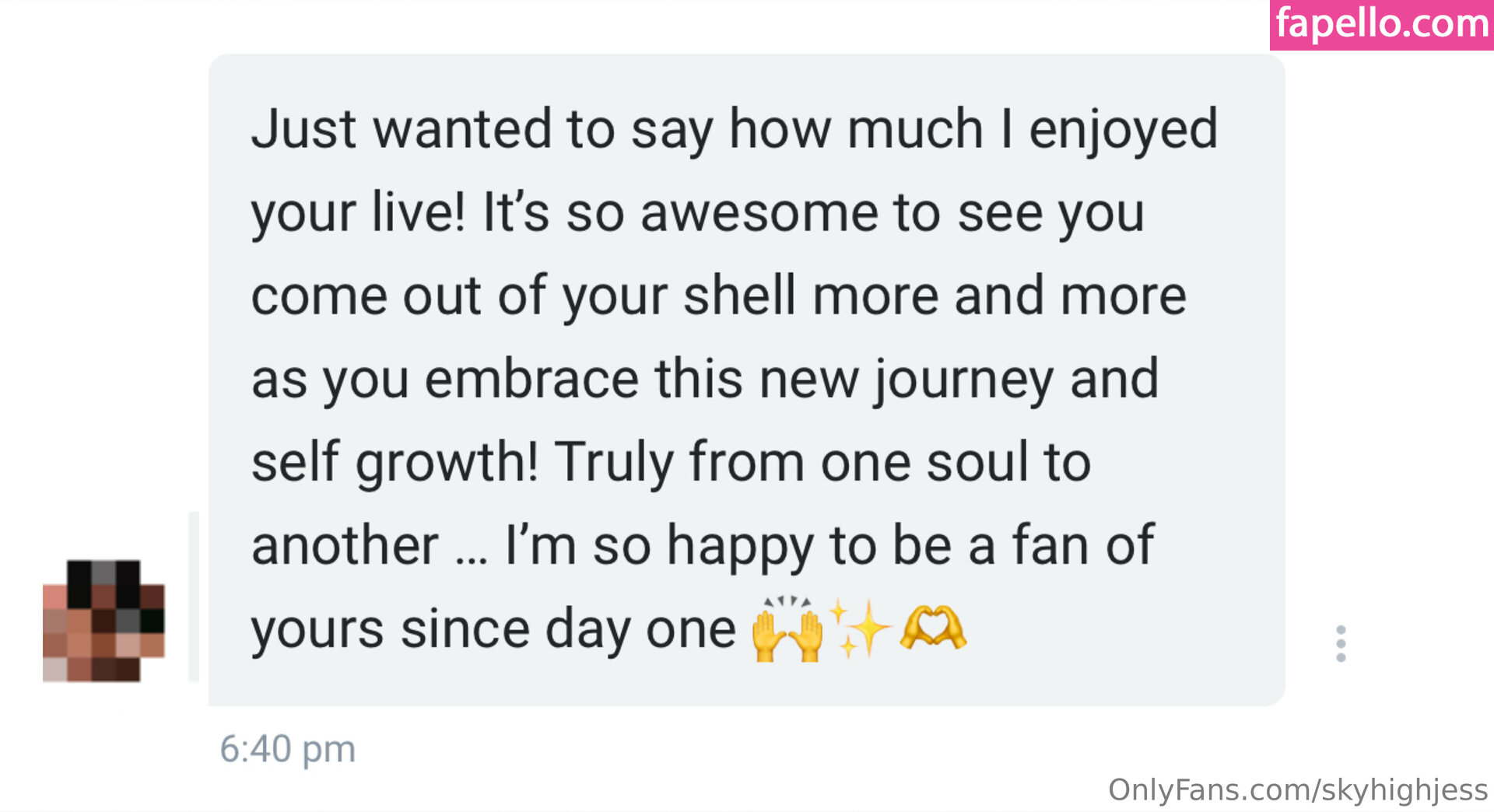Click the word "Just" starting the message
The image size is (1494, 812).
[303, 129]
